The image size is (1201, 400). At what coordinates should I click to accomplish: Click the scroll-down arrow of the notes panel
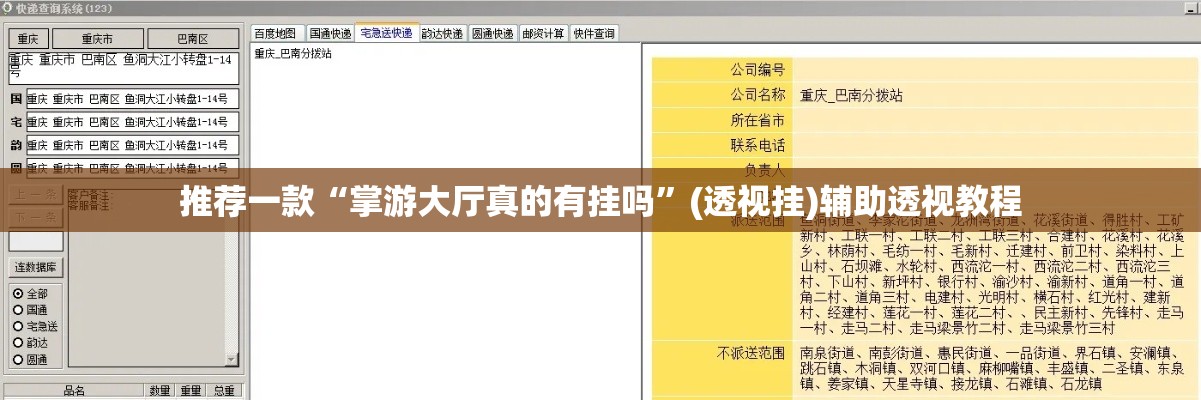point(233,359)
